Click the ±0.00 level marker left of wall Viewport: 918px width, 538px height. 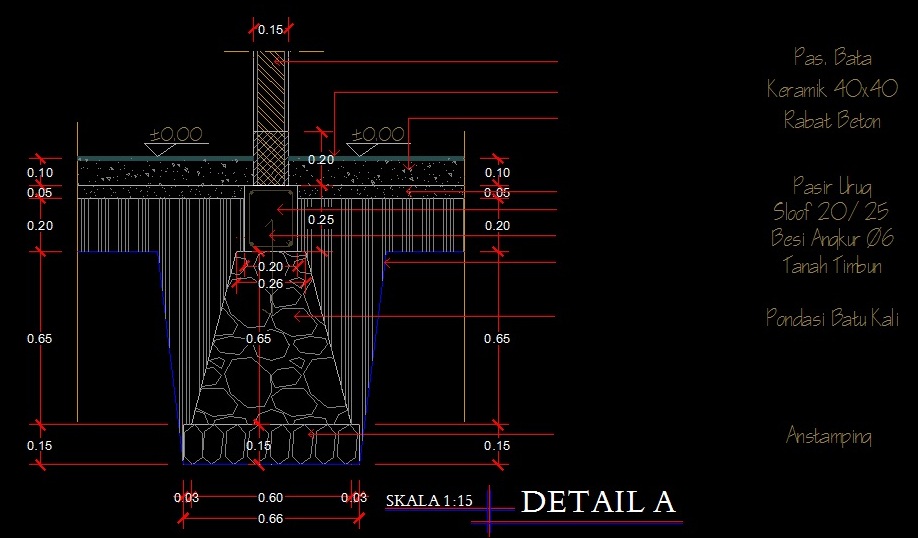click(x=176, y=135)
